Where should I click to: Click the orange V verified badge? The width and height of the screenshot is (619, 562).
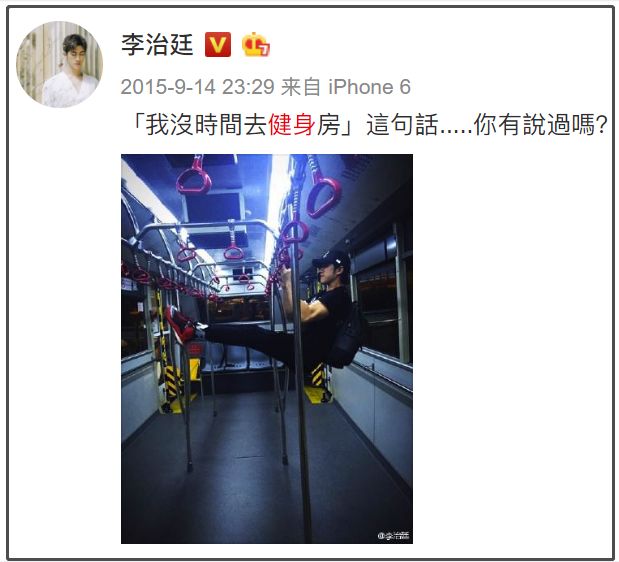(218, 45)
